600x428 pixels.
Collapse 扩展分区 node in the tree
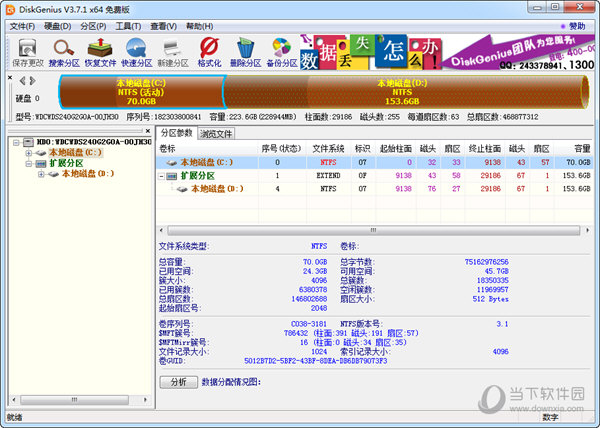tap(29, 164)
